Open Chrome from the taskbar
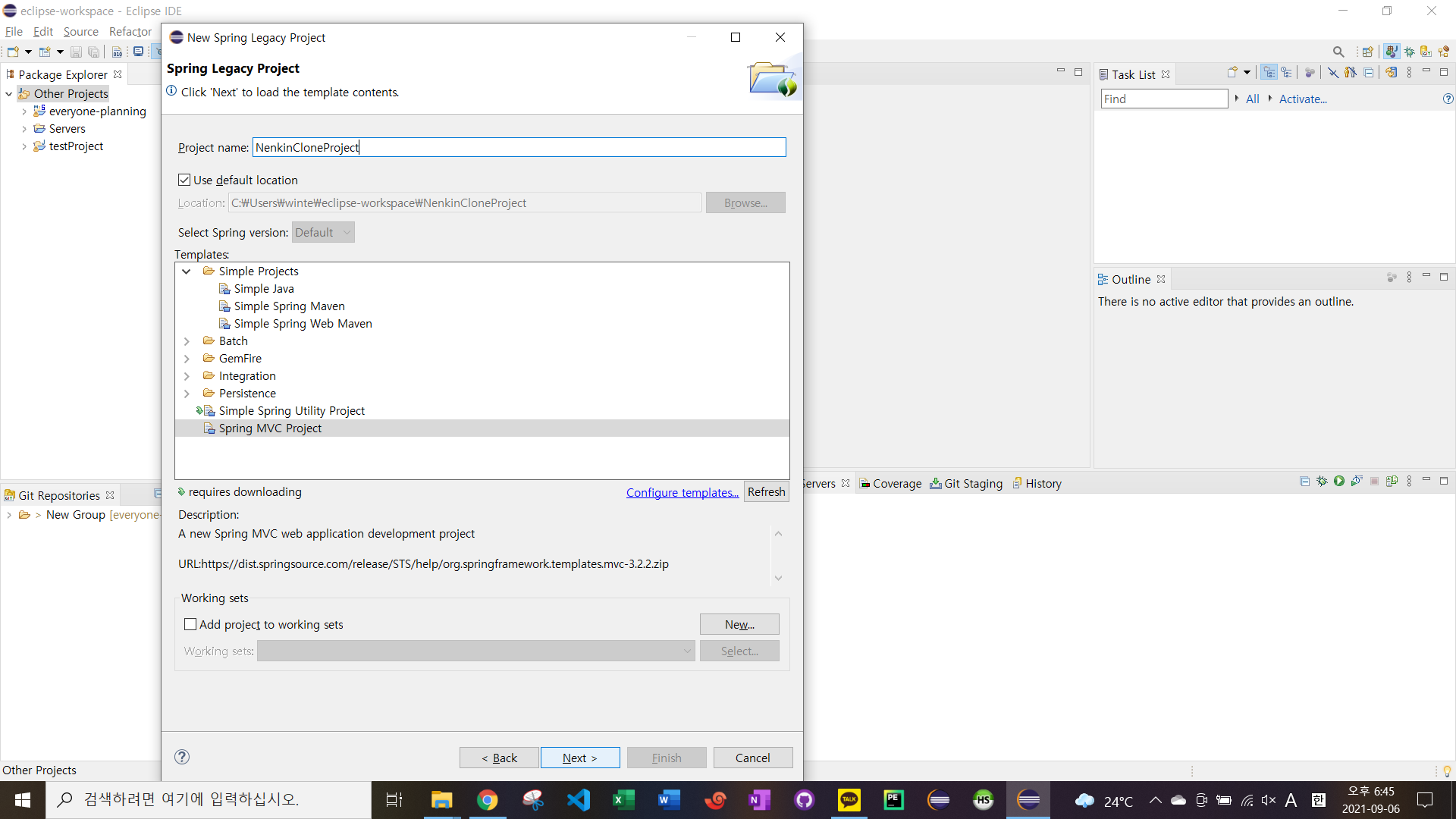Screen dimensions: 1456x819 pos(487,800)
